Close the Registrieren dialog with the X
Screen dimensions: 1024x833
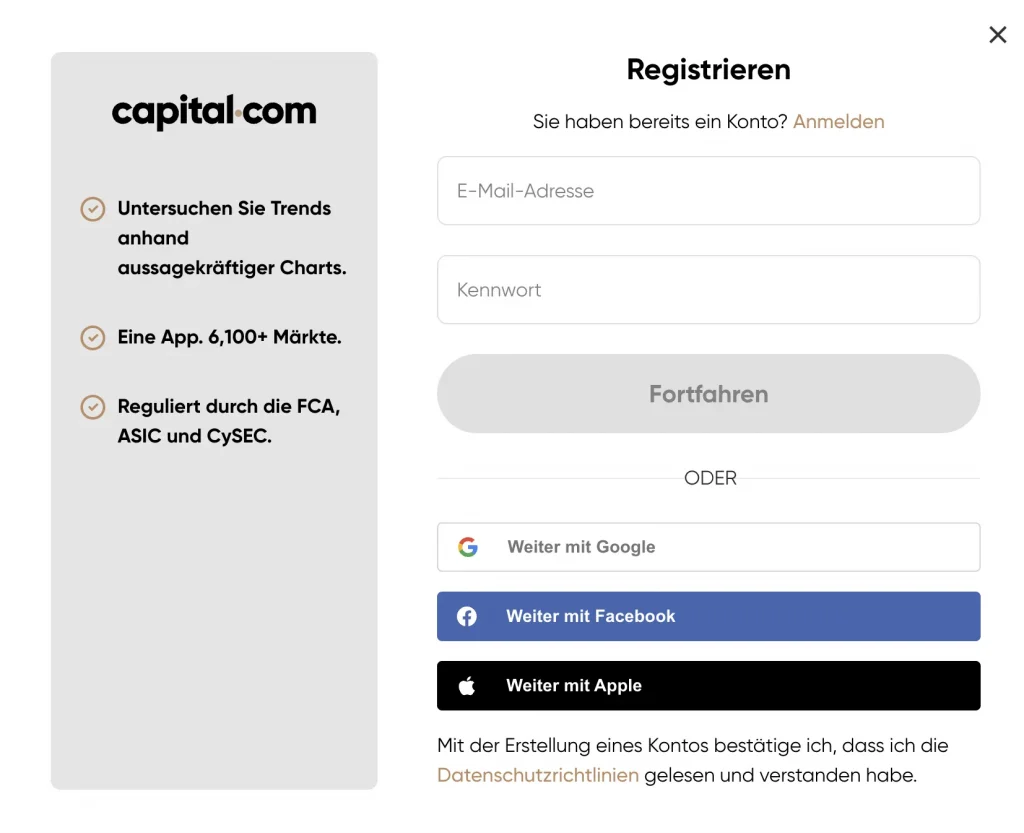[997, 35]
